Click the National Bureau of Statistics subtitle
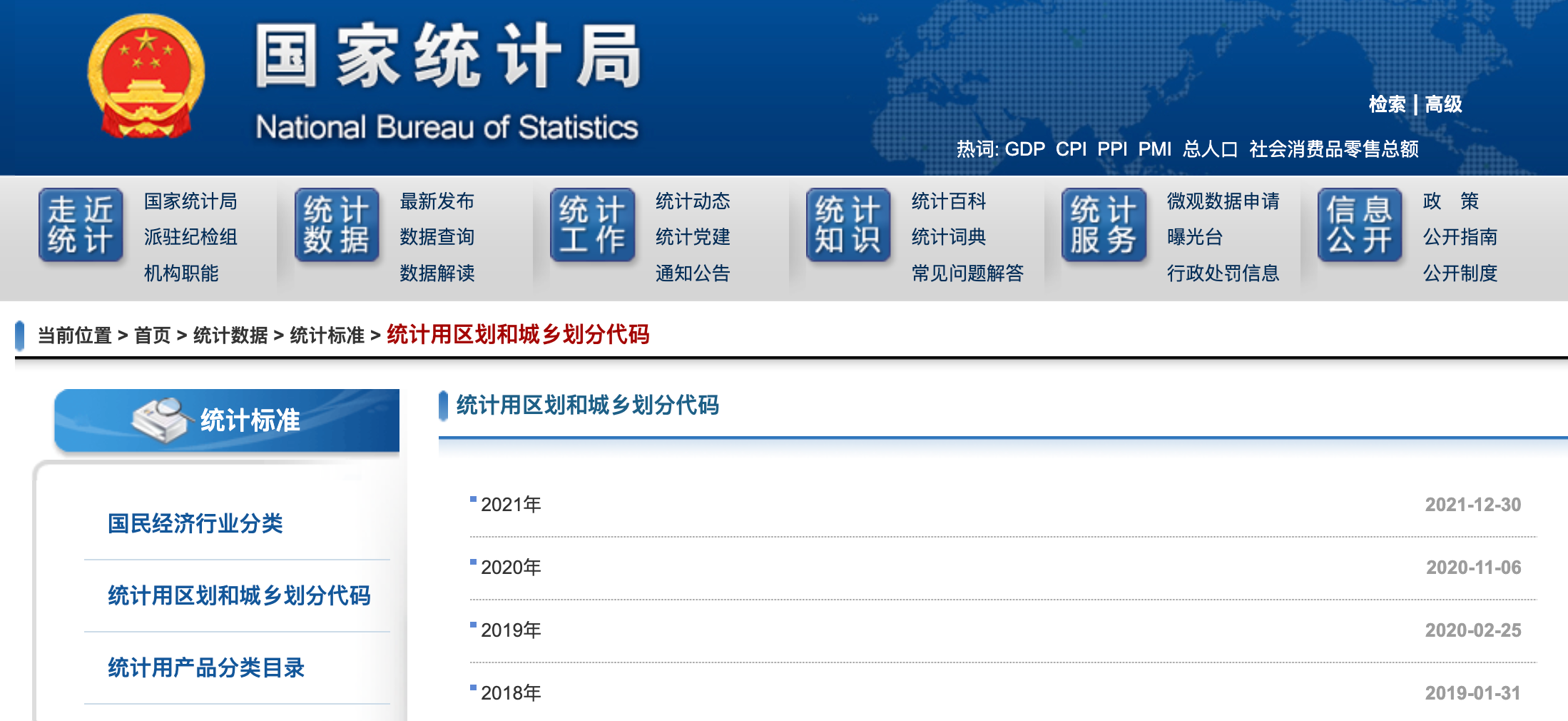Viewport: 1568px width, 721px height. point(447,128)
